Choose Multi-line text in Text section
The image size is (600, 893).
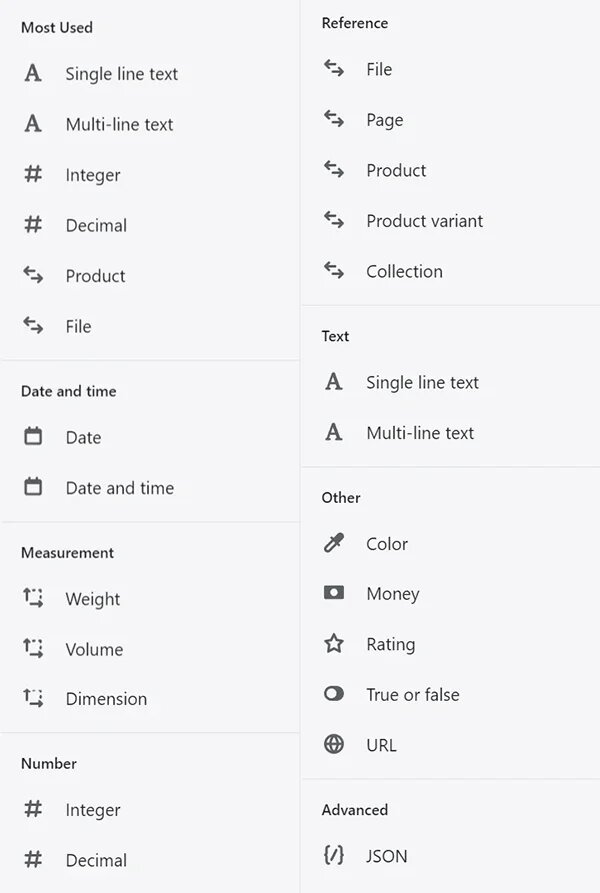[420, 433]
